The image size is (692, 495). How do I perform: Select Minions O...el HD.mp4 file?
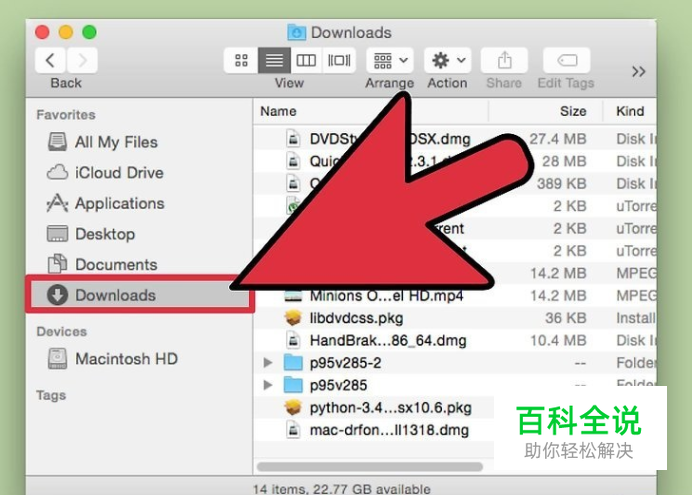click(387, 296)
